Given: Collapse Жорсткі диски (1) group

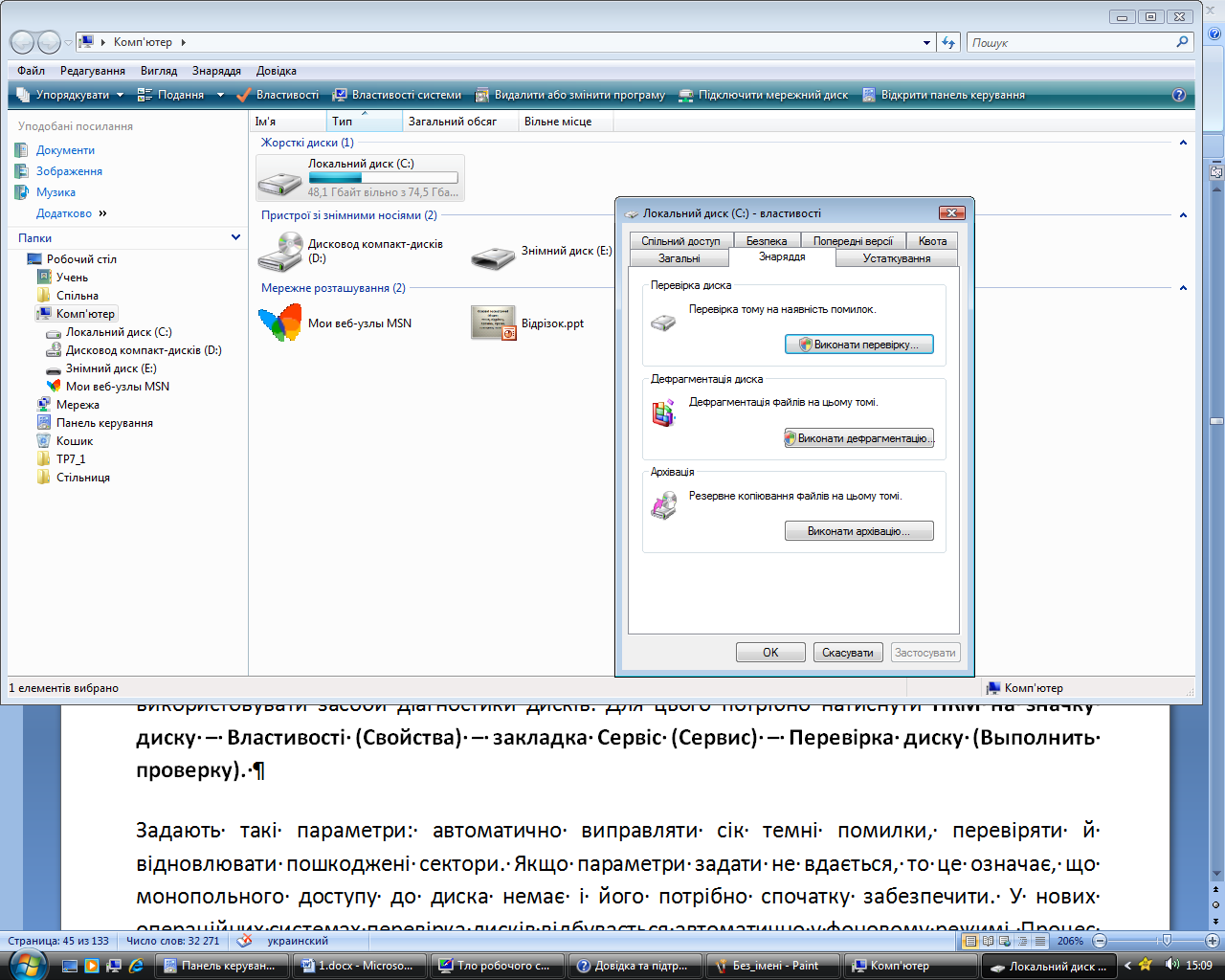Looking at the screenshot, I should tap(1183, 143).
